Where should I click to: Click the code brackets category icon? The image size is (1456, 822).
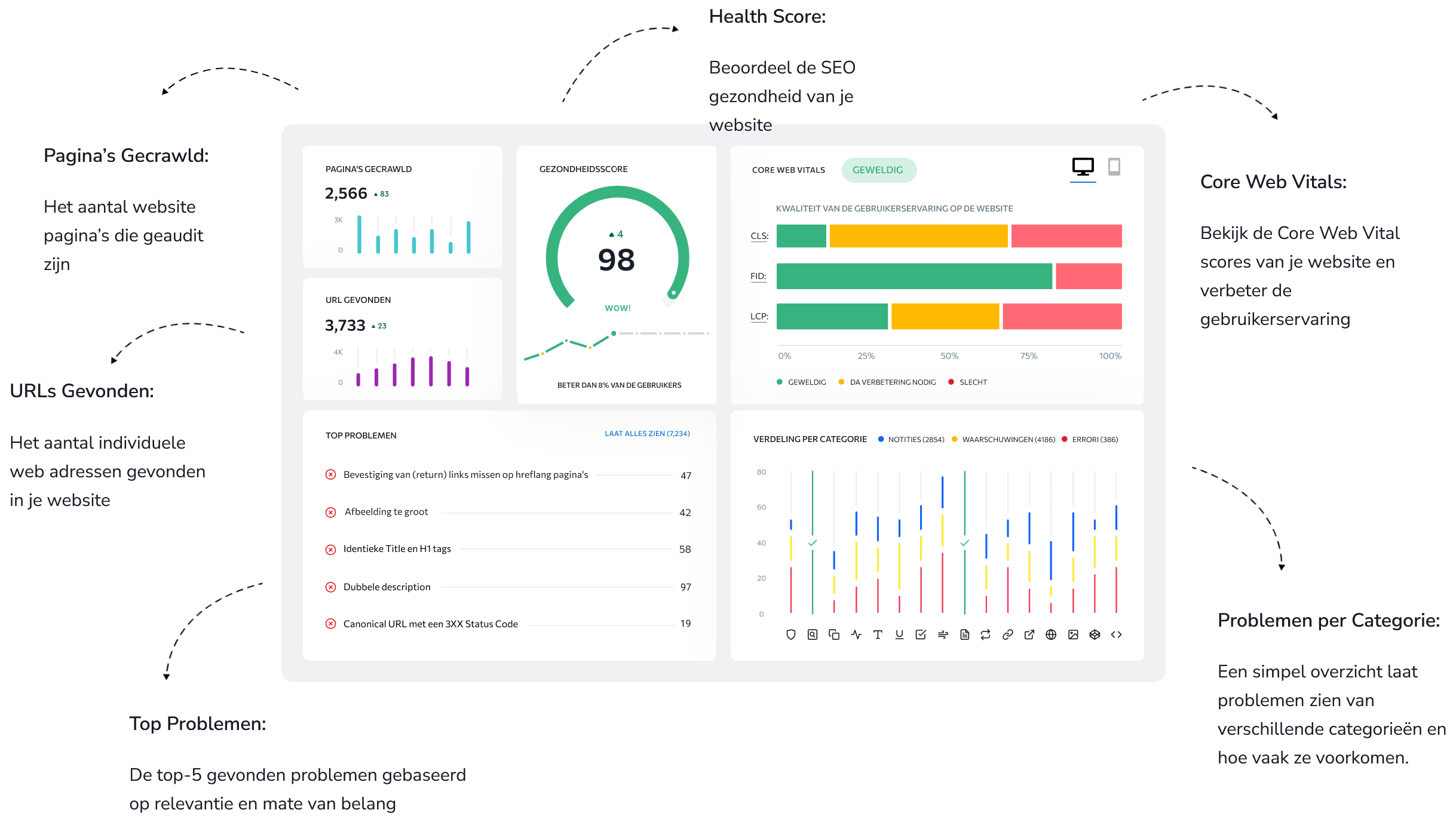click(1116, 634)
